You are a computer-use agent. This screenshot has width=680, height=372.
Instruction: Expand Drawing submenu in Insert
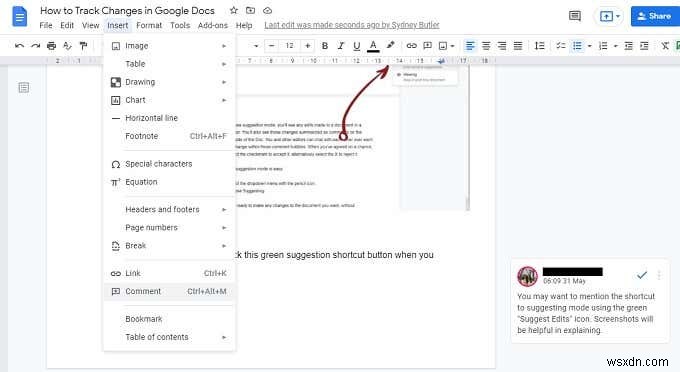coord(169,82)
